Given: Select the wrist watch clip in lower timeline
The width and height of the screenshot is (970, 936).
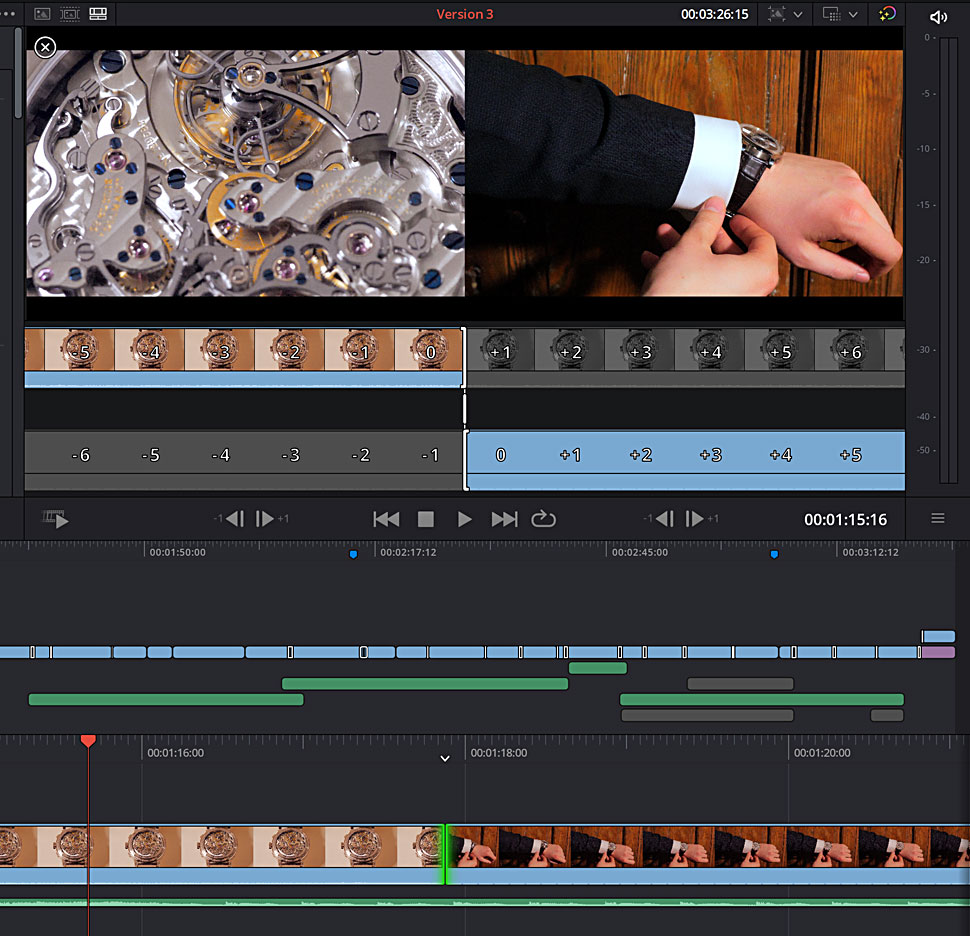Looking at the screenshot, I should [x=708, y=854].
